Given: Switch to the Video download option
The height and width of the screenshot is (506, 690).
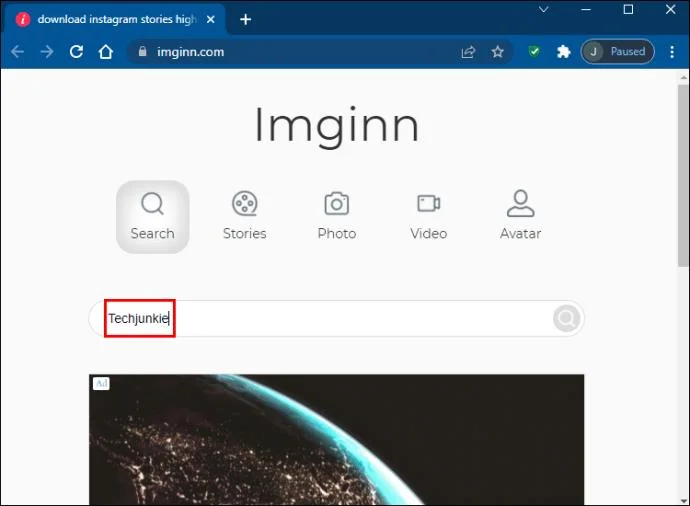Looking at the screenshot, I should coord(429,216).
